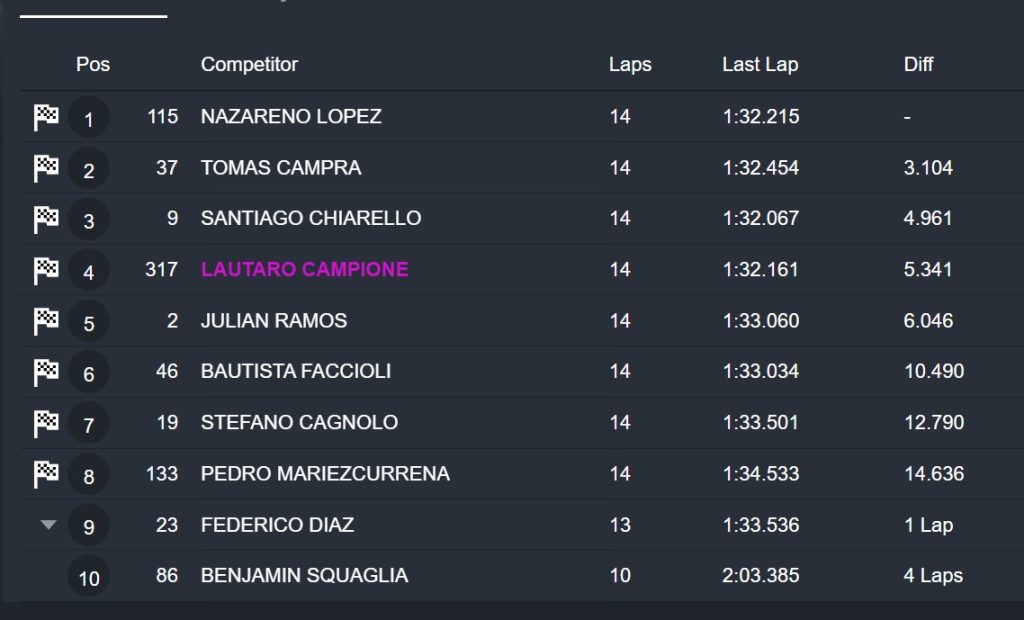The height and width of the screenshot is (620, 1024).
Task: Open highlighted competitor Lautaro Campione
Action: pyautogui.click(x=304, y=269)
